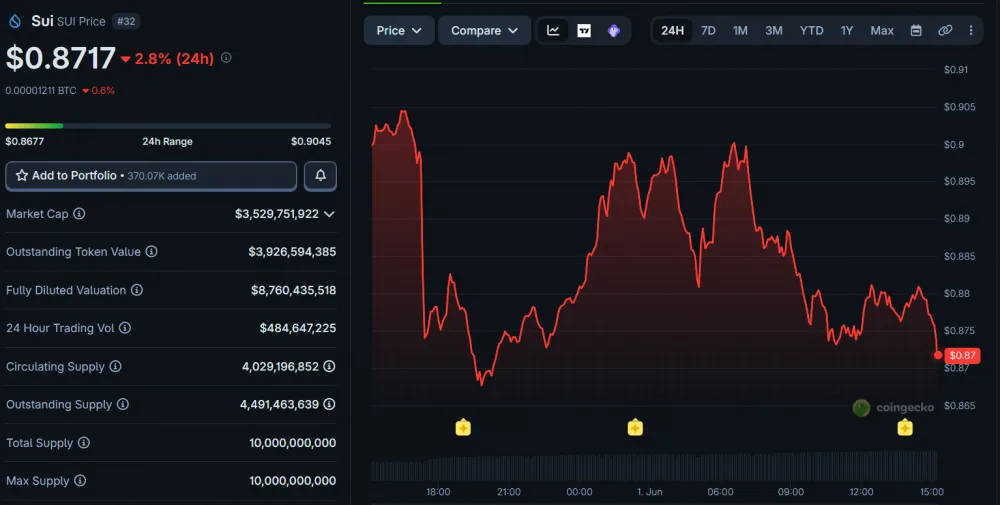This screenshot has width=1000, height=505.
Task: Click the $0.8677 range low value
Action: pos(25,142)
